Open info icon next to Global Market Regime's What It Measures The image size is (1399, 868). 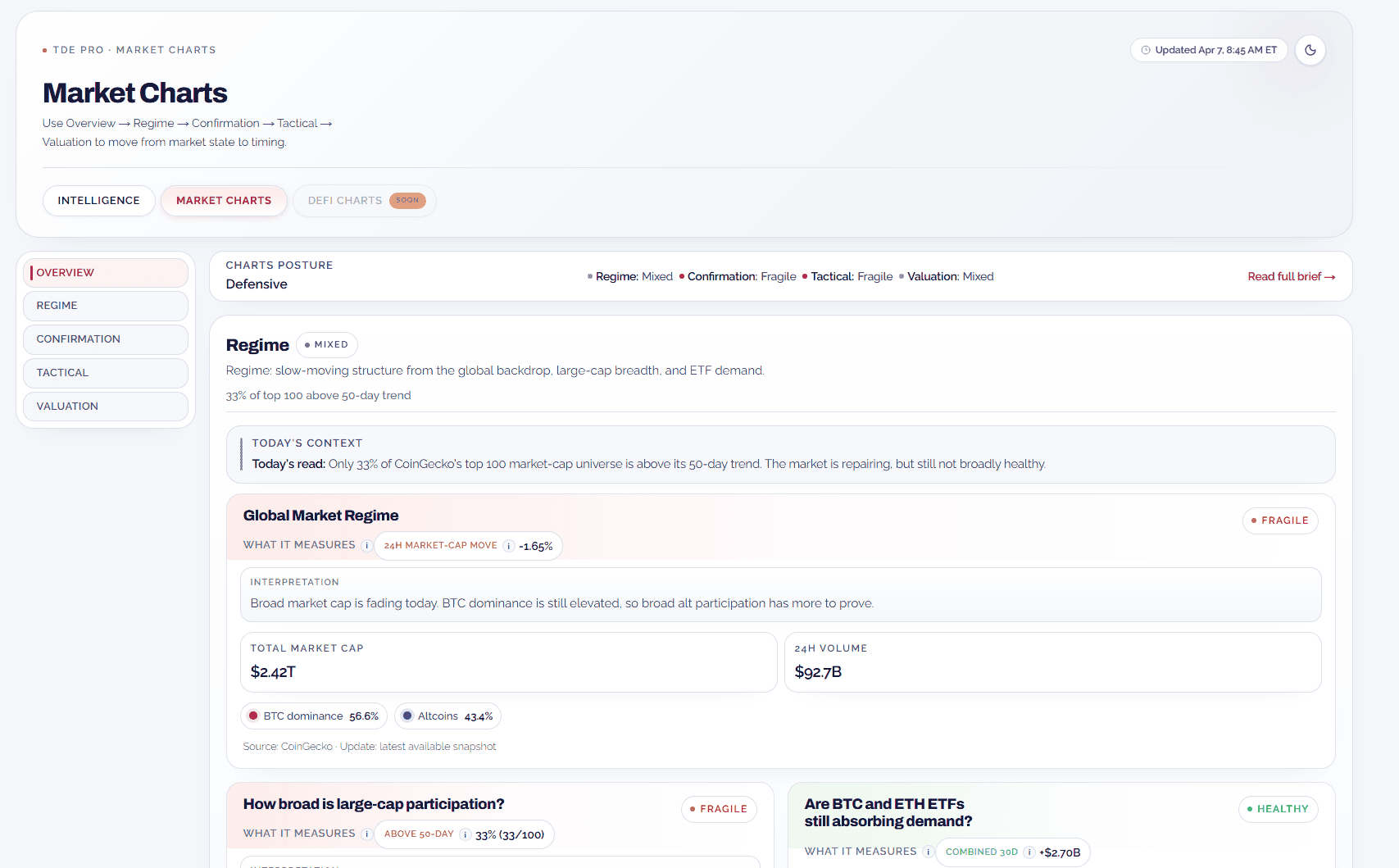366,546
